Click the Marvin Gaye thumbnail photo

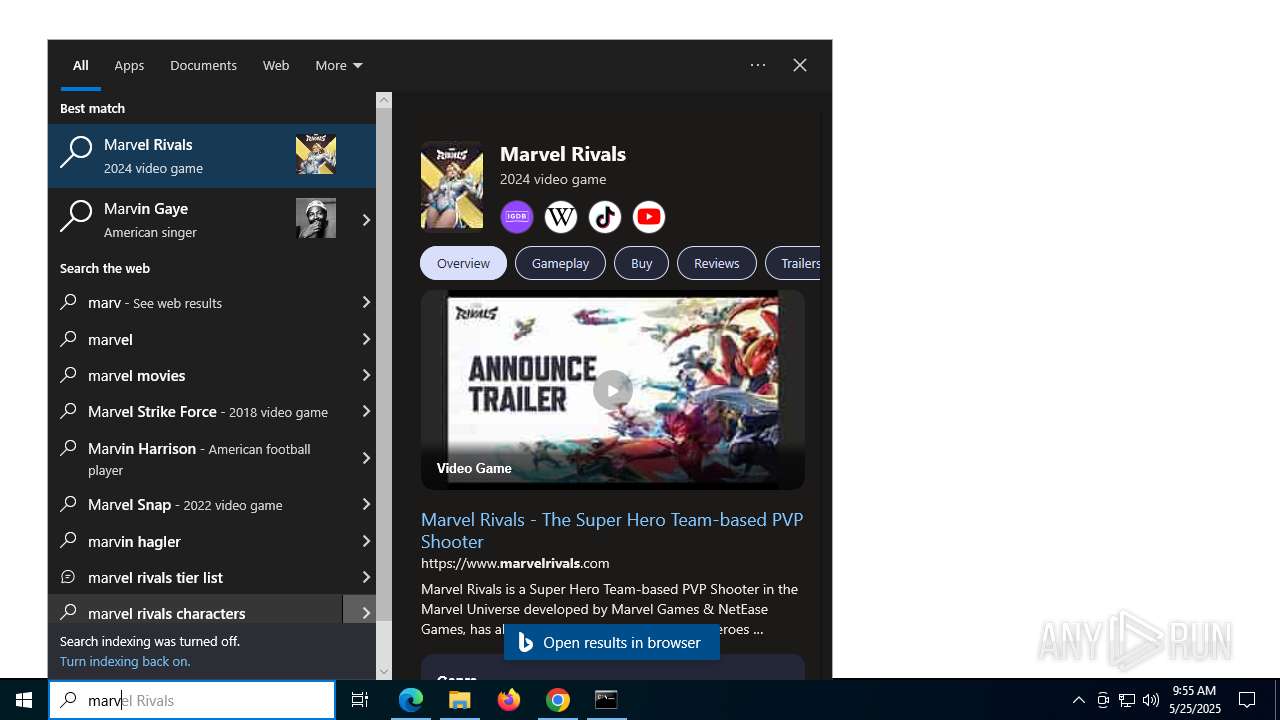pyautogui.click(x=316, y=218)
